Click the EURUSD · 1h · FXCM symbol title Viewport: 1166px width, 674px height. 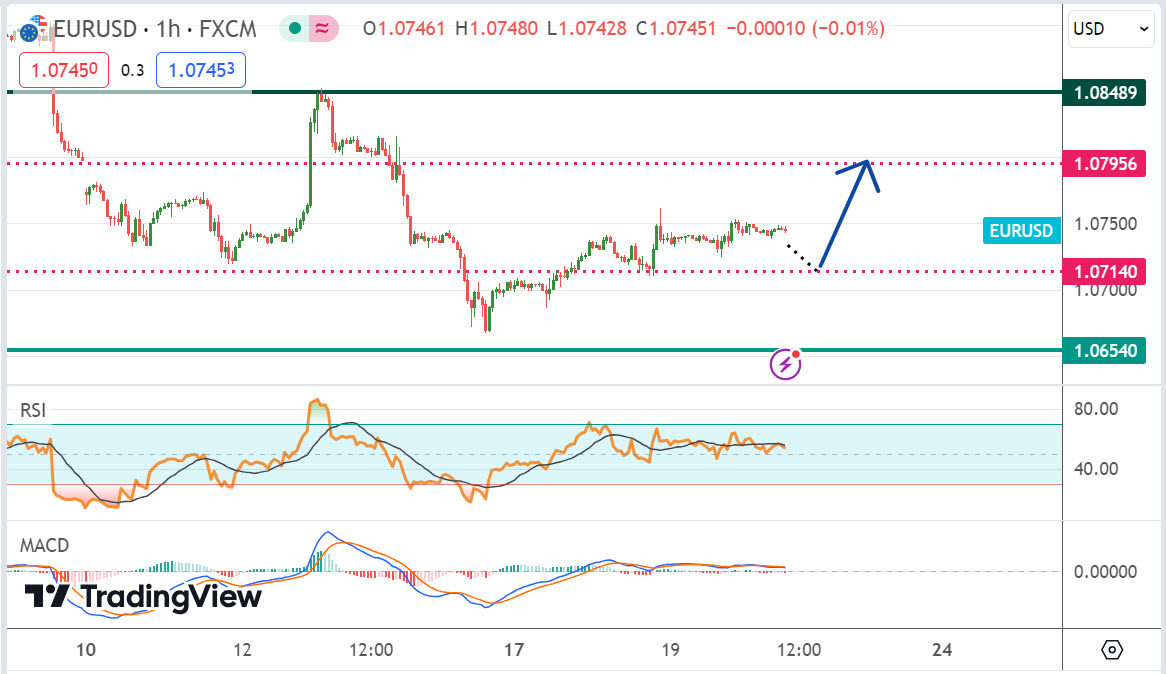[154, 29]
